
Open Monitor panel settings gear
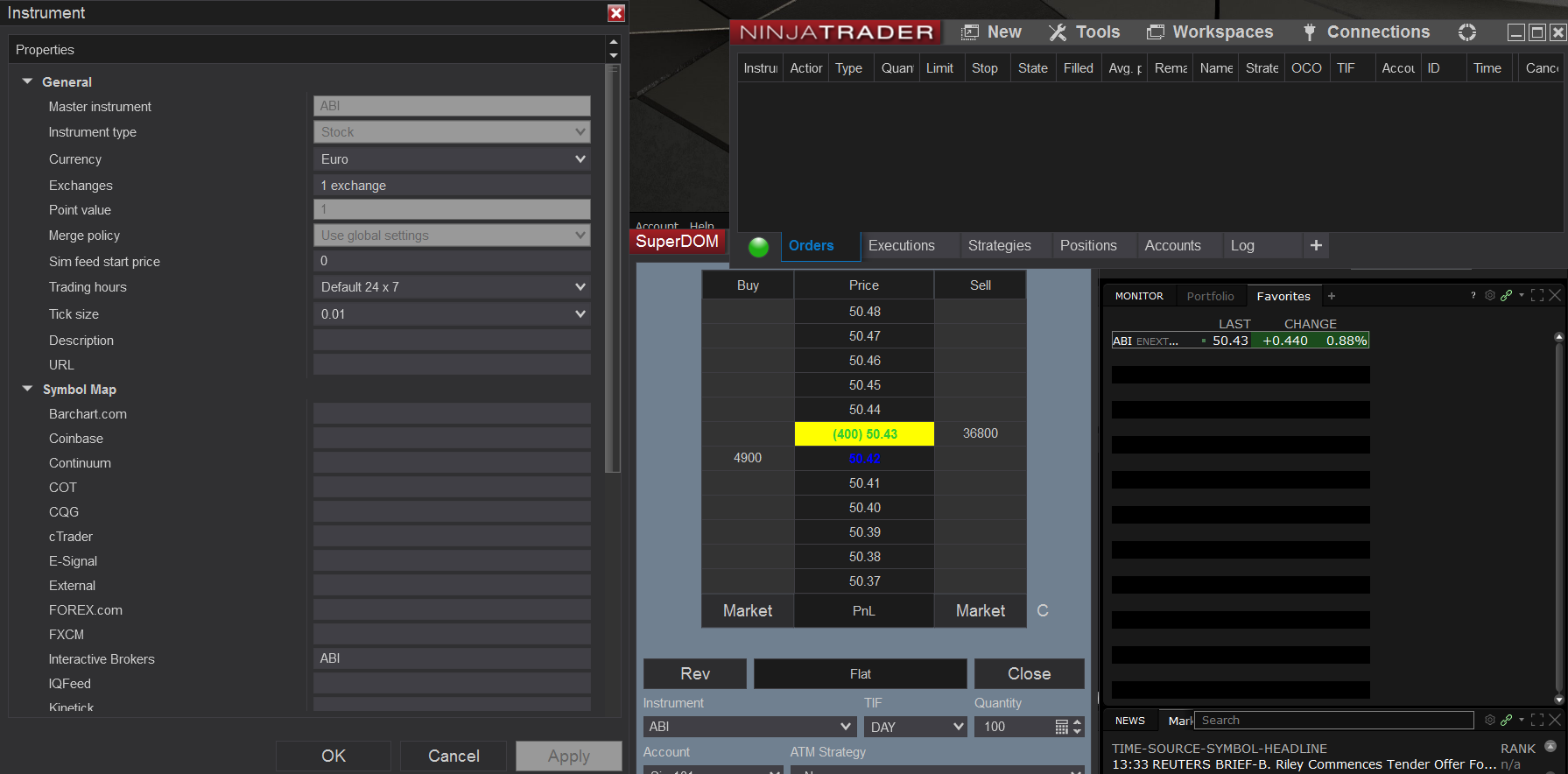point(1490,295)
